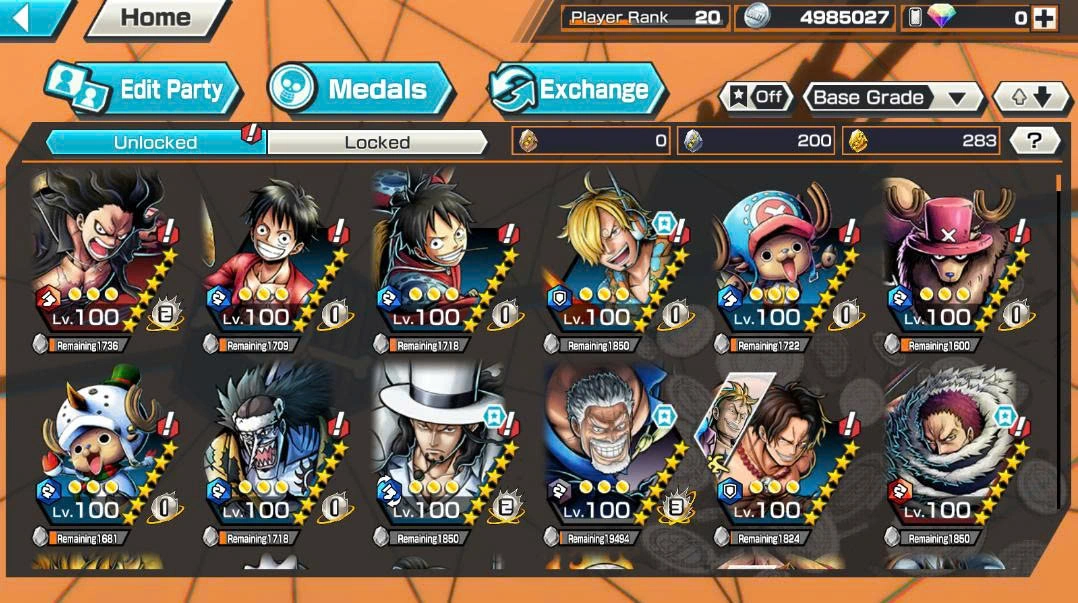Switch to the Locked tab
Viewport: 1078px width, 603px height.
pyautogui.click(x=377, y=142)
